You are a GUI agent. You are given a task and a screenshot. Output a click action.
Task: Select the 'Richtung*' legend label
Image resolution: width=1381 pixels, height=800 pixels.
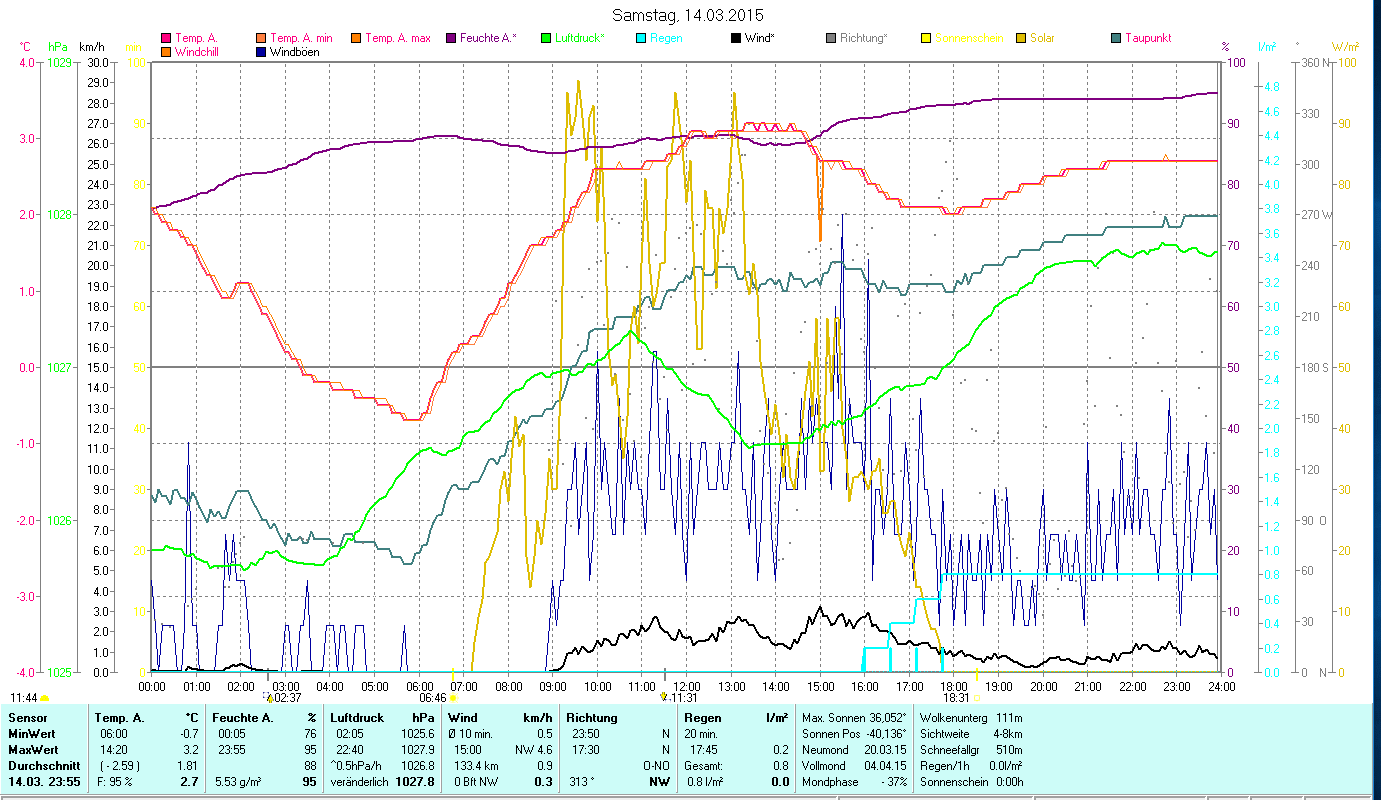click(x=865, y=39)
